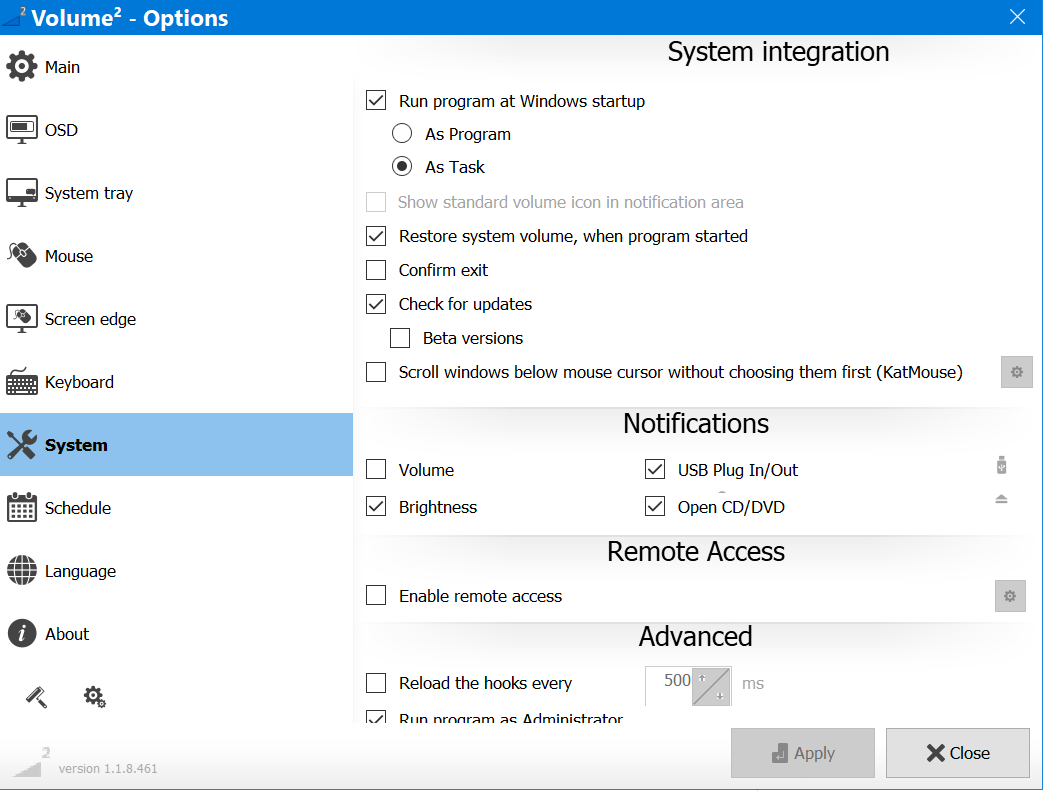Open the OSD settings page
This screenshot has height=791, width=1043.
coord(176,130)
